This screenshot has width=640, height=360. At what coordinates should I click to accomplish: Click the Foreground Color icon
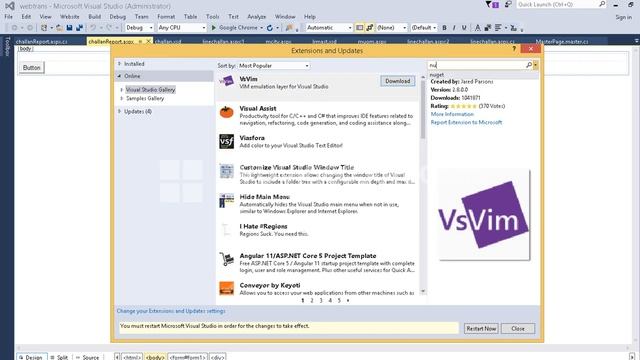pos(477,28)
